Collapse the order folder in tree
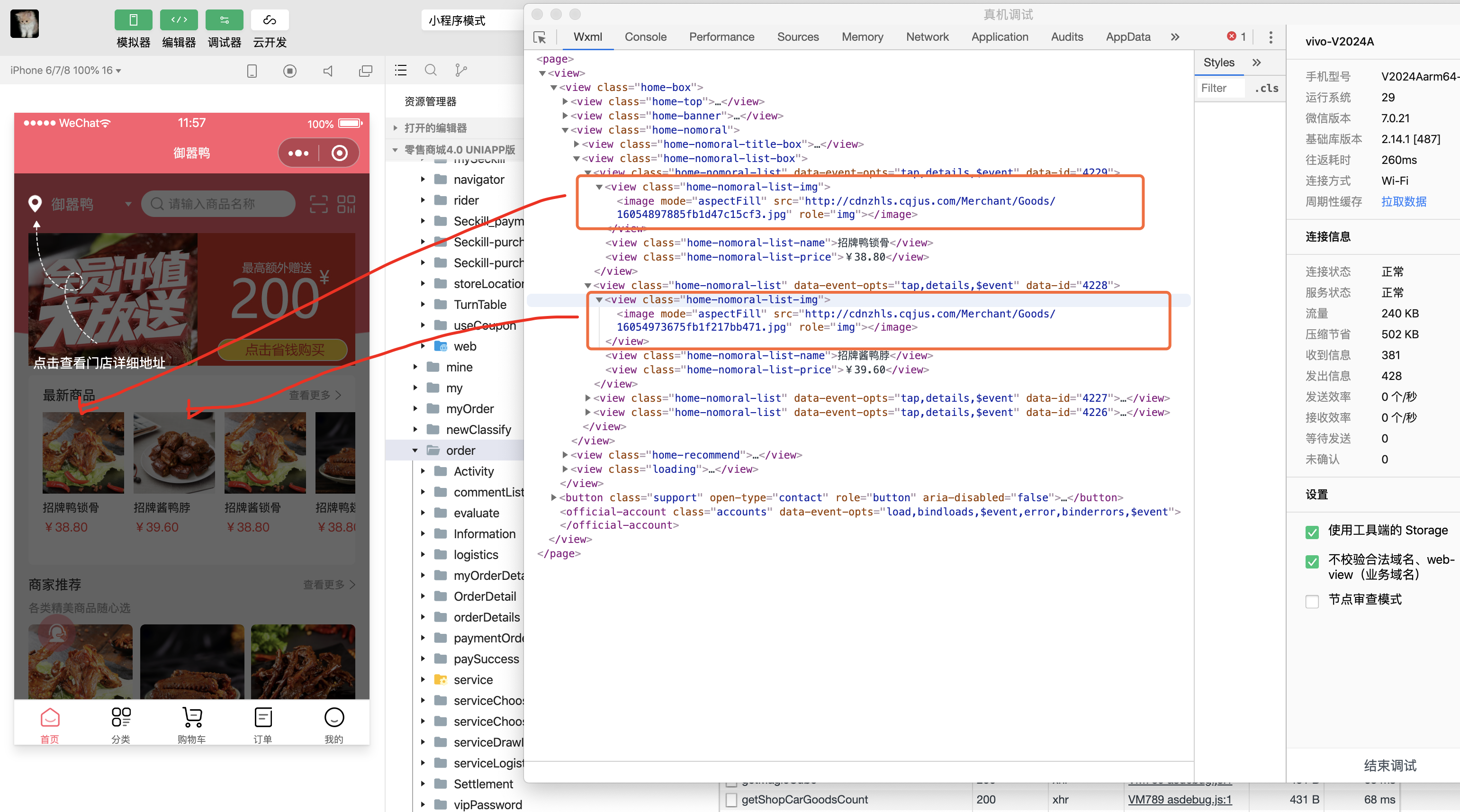1460x812 pixels. 415,451
